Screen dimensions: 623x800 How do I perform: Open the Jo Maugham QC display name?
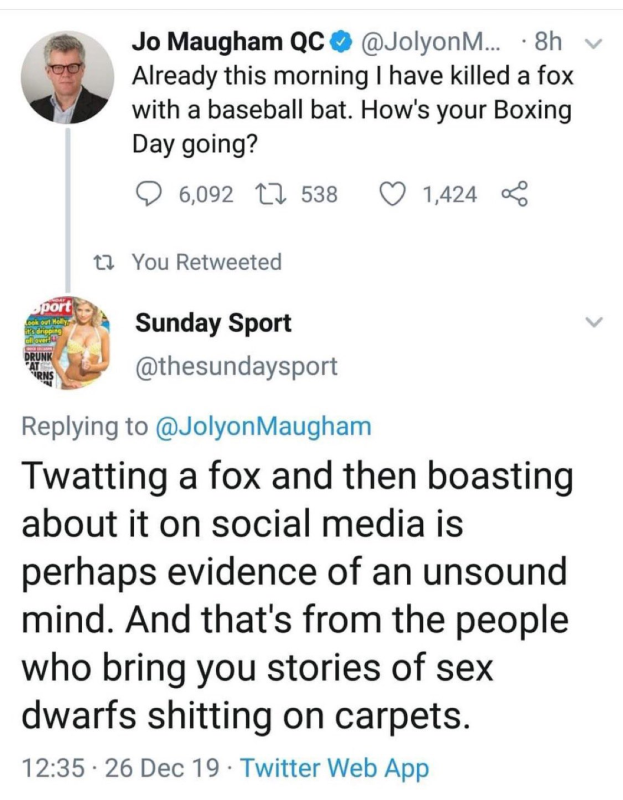(x=227, y=42)
